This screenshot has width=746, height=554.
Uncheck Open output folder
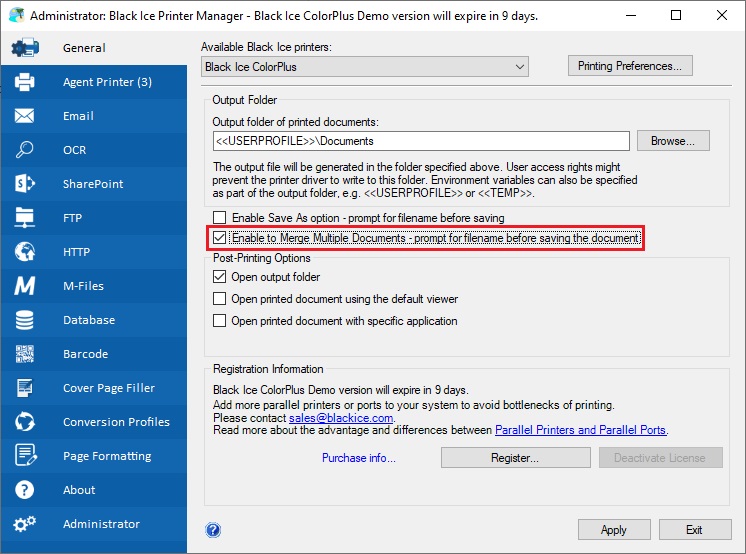pos(219,277)
